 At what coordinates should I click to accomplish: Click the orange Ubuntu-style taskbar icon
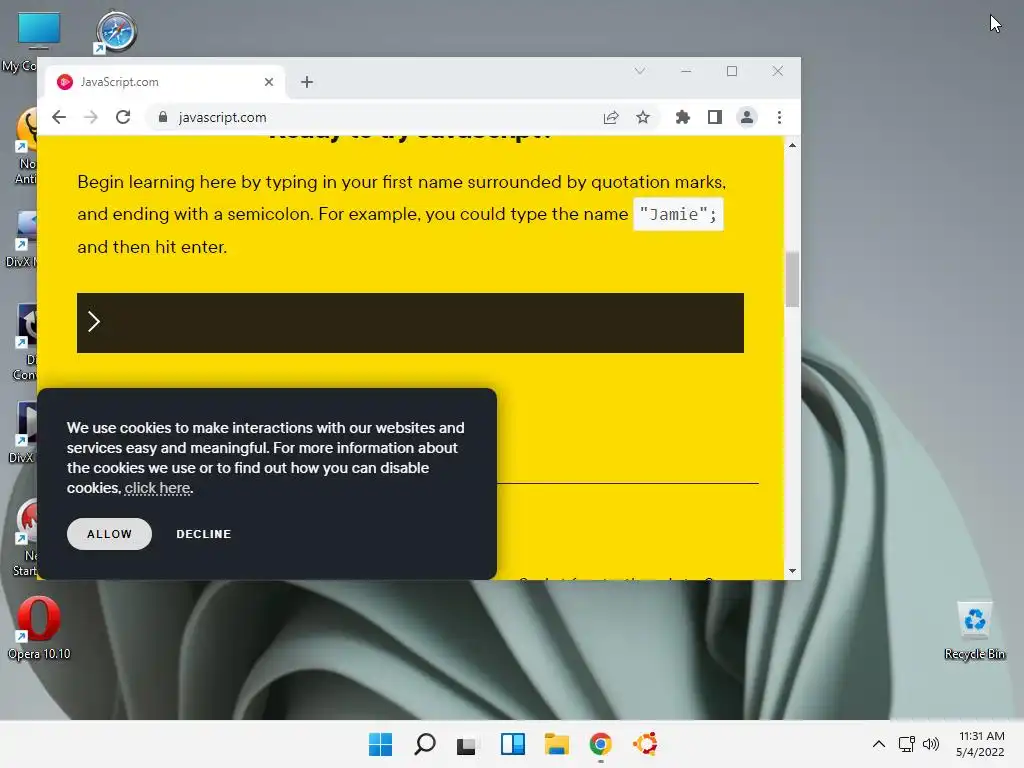(x=646, y=744)
